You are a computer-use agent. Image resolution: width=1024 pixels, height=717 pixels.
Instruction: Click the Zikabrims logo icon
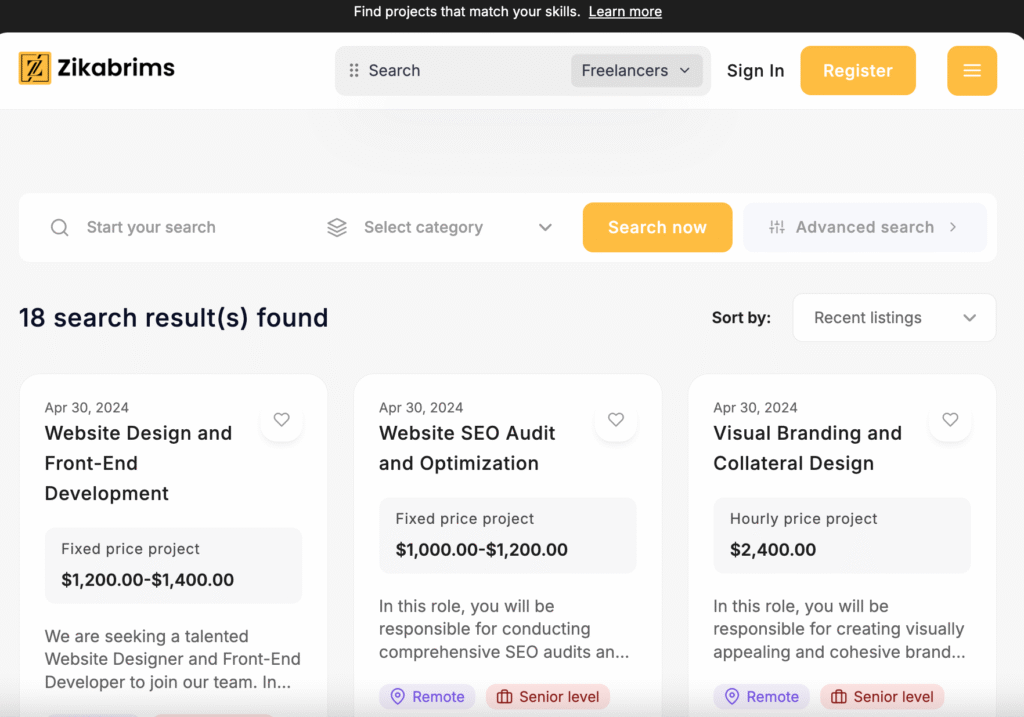click(x=35, y=68)
